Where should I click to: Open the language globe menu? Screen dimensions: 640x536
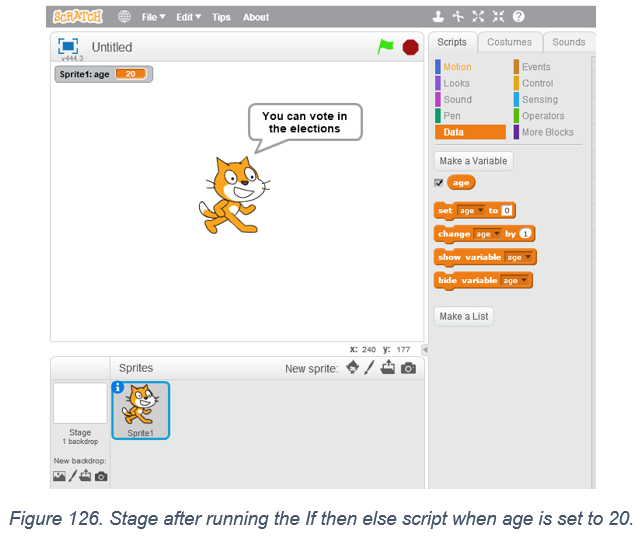[x=124, y=17]
